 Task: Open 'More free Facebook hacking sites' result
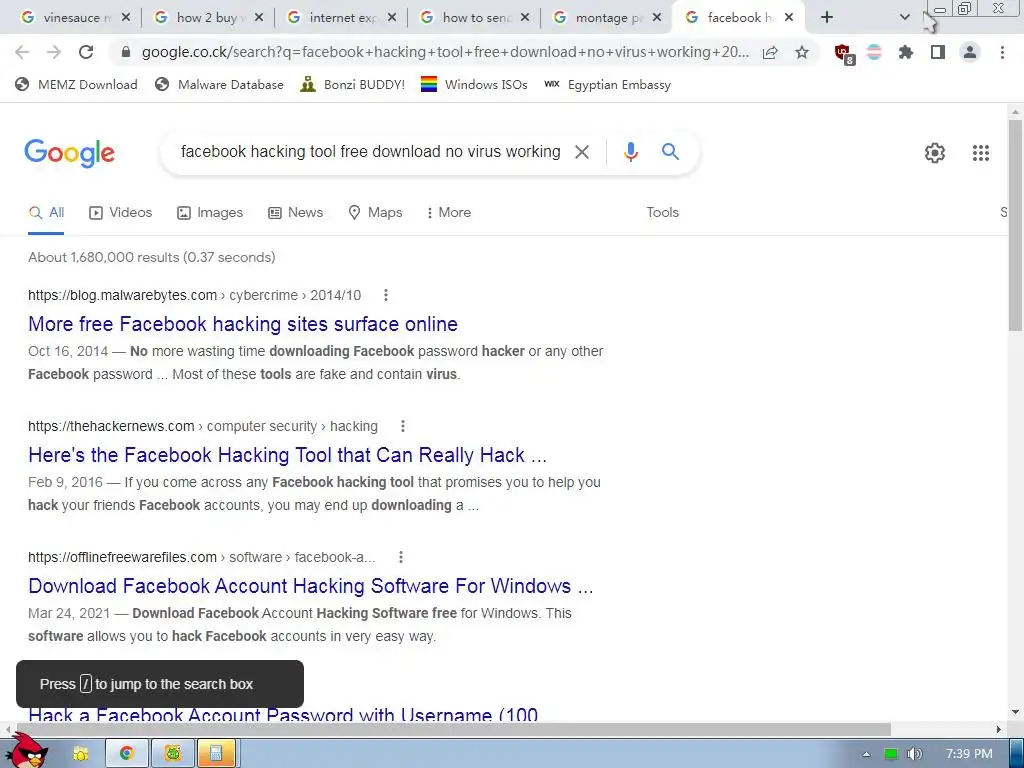coord(243,324)
